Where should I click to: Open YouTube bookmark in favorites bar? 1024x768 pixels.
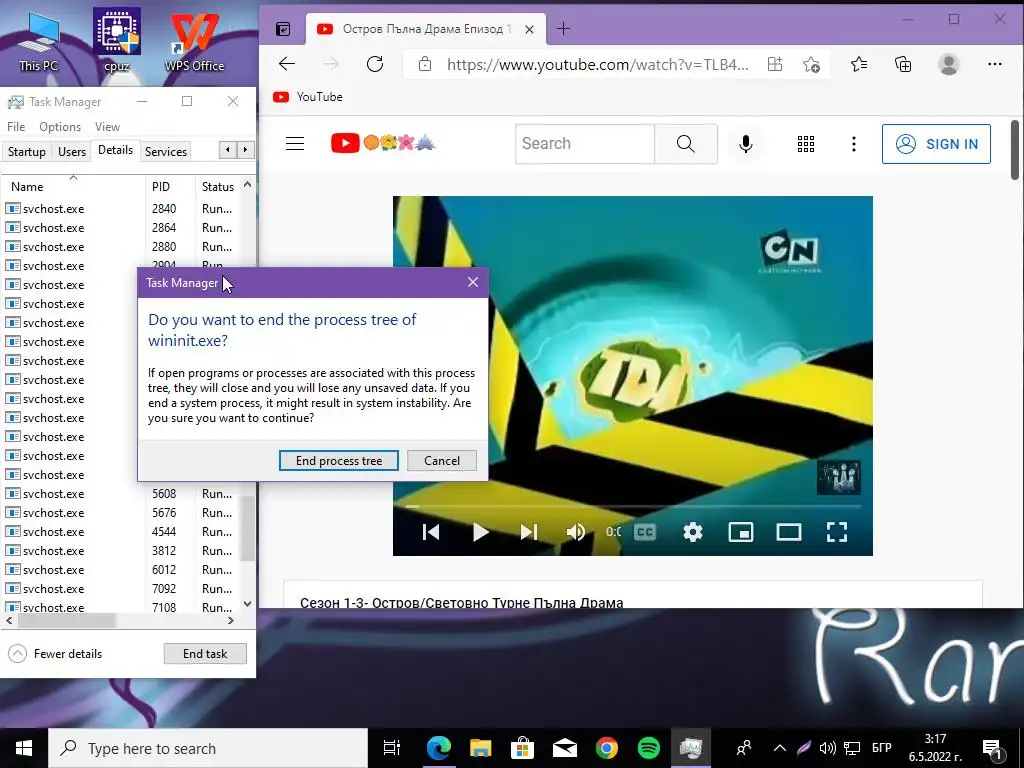[308, 97]
